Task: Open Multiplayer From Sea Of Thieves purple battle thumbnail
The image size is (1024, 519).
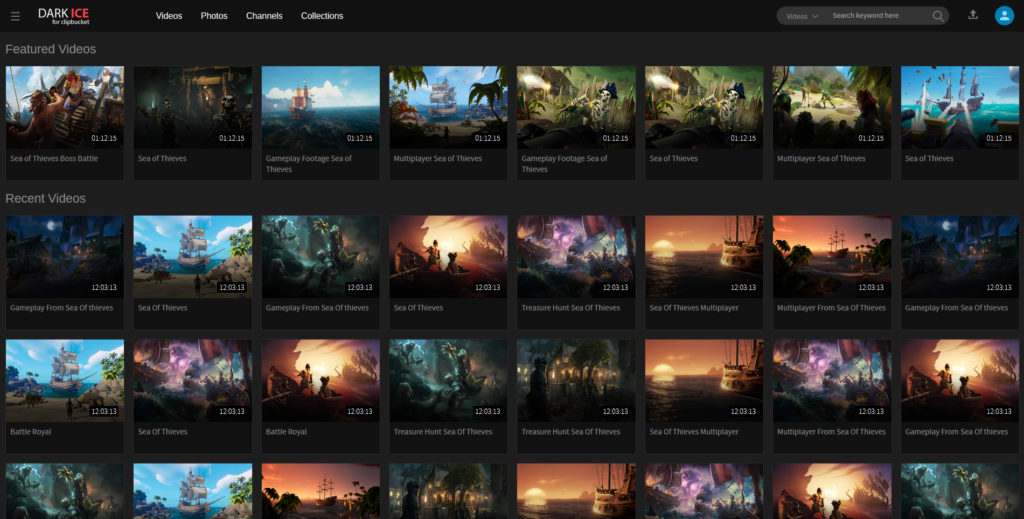Action: coord(832,381)
